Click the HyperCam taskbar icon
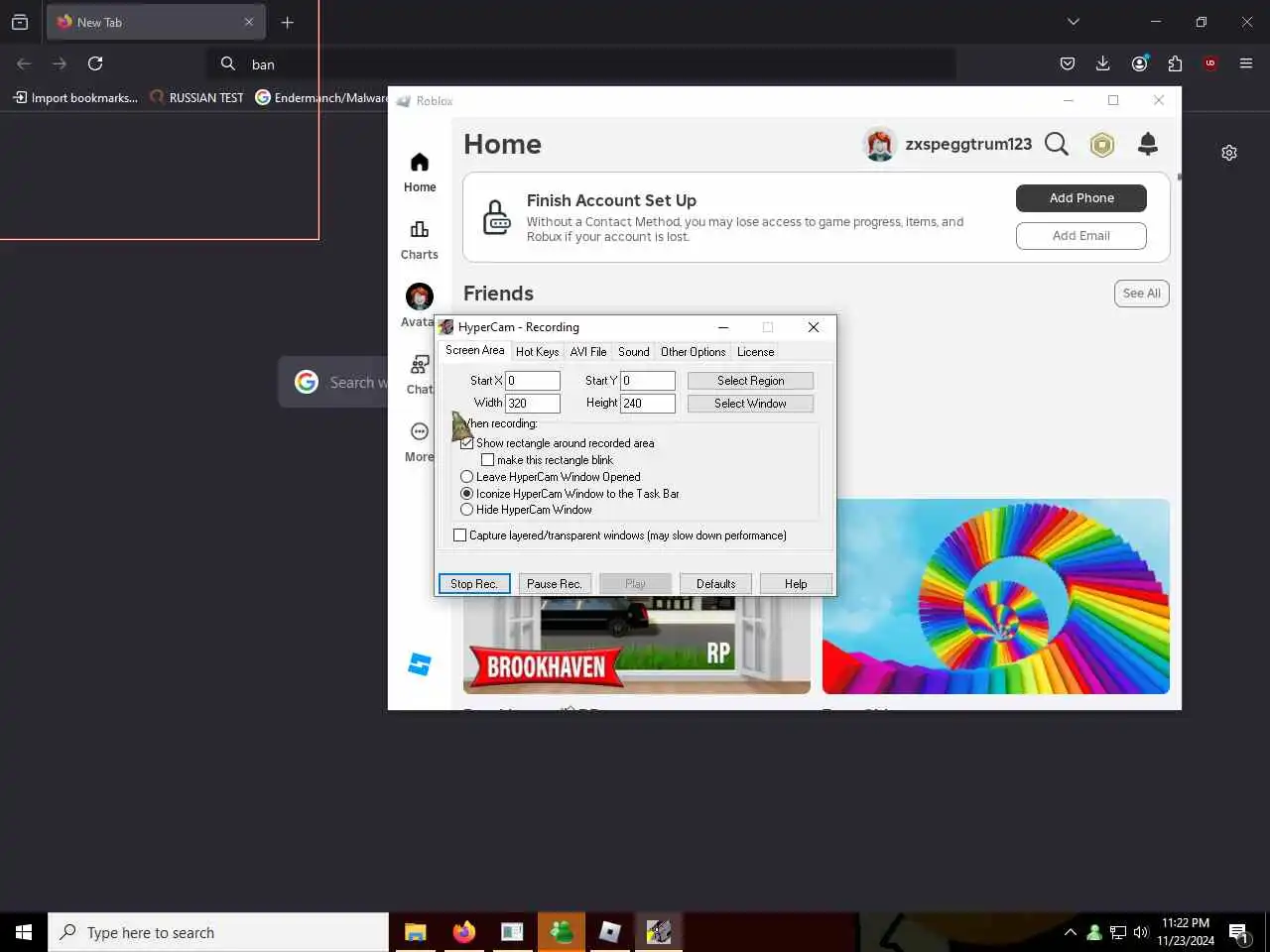 [x=659, y=932]
